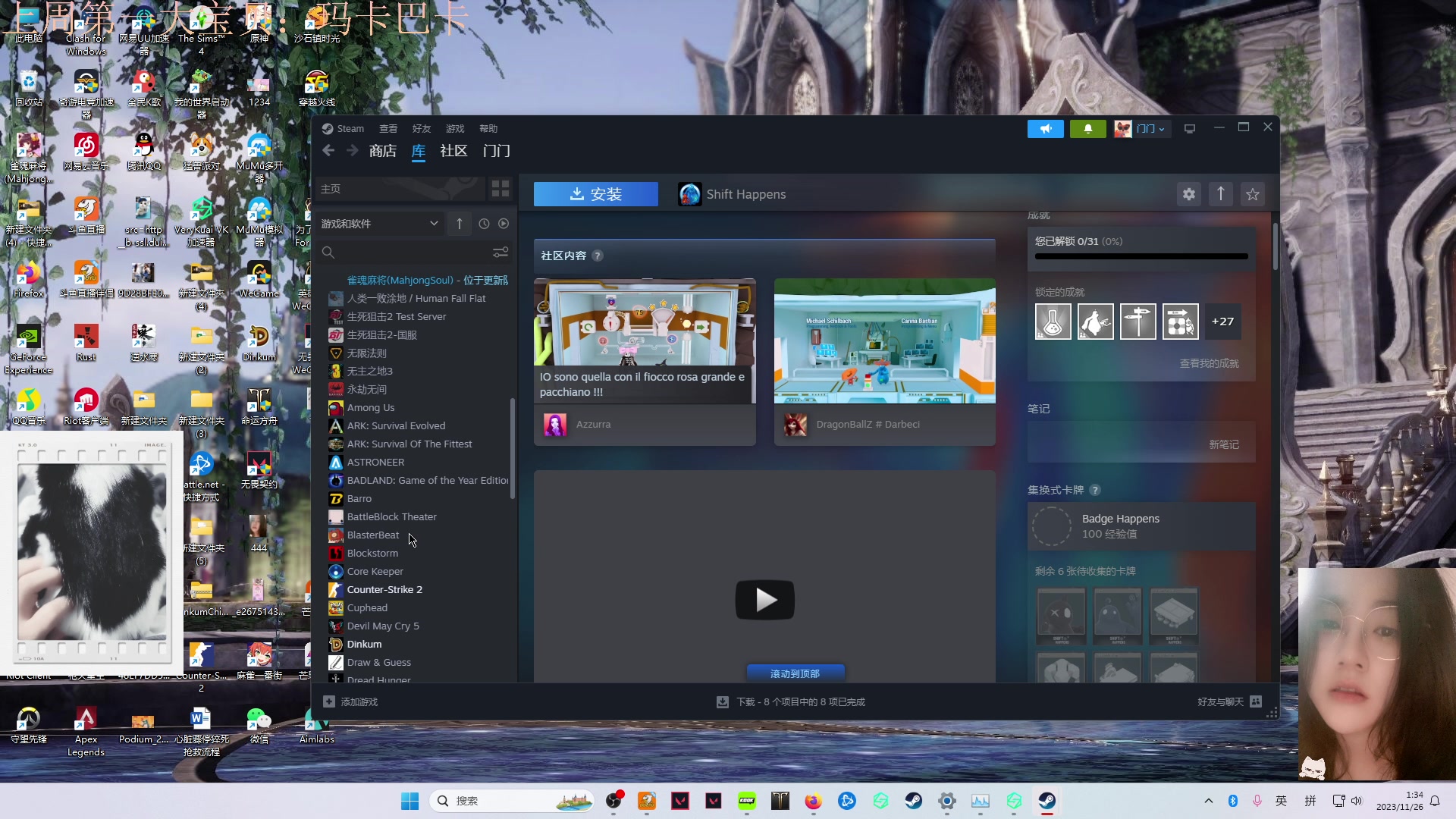Expand the library grid/list view toggle

click(500, 189)
